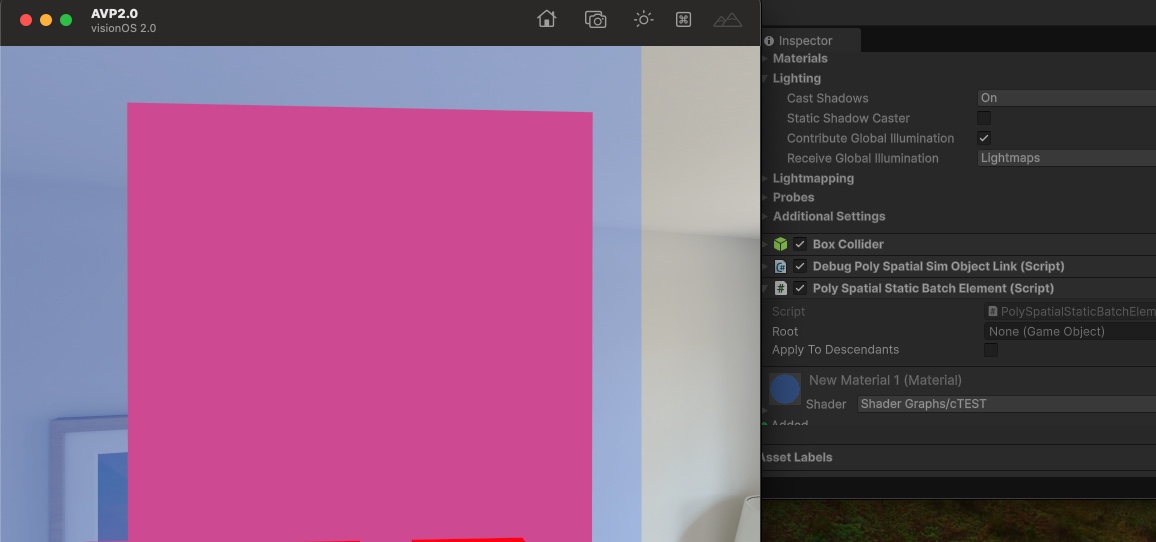
Task: Click the Asset Labels header
Action: coord(796,457)
